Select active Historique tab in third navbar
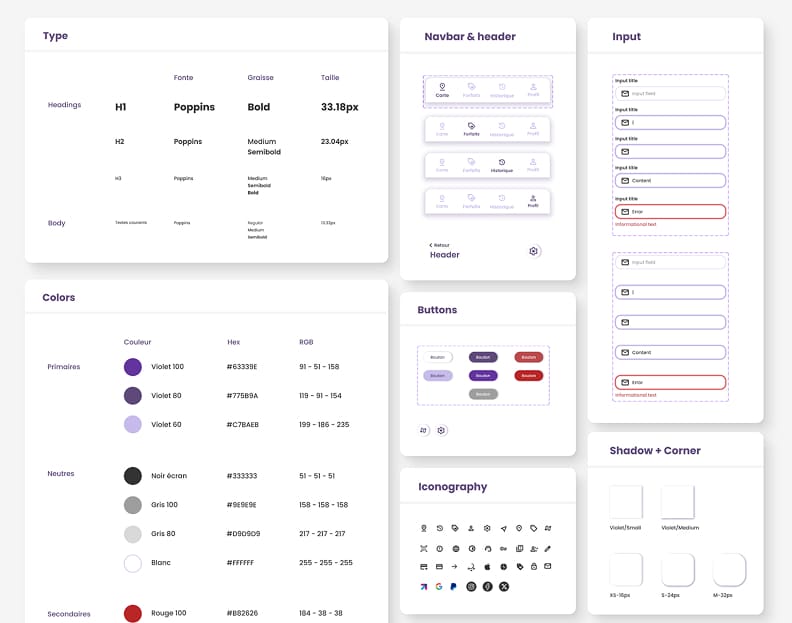The image size is (792, 623). pos(502,165)
